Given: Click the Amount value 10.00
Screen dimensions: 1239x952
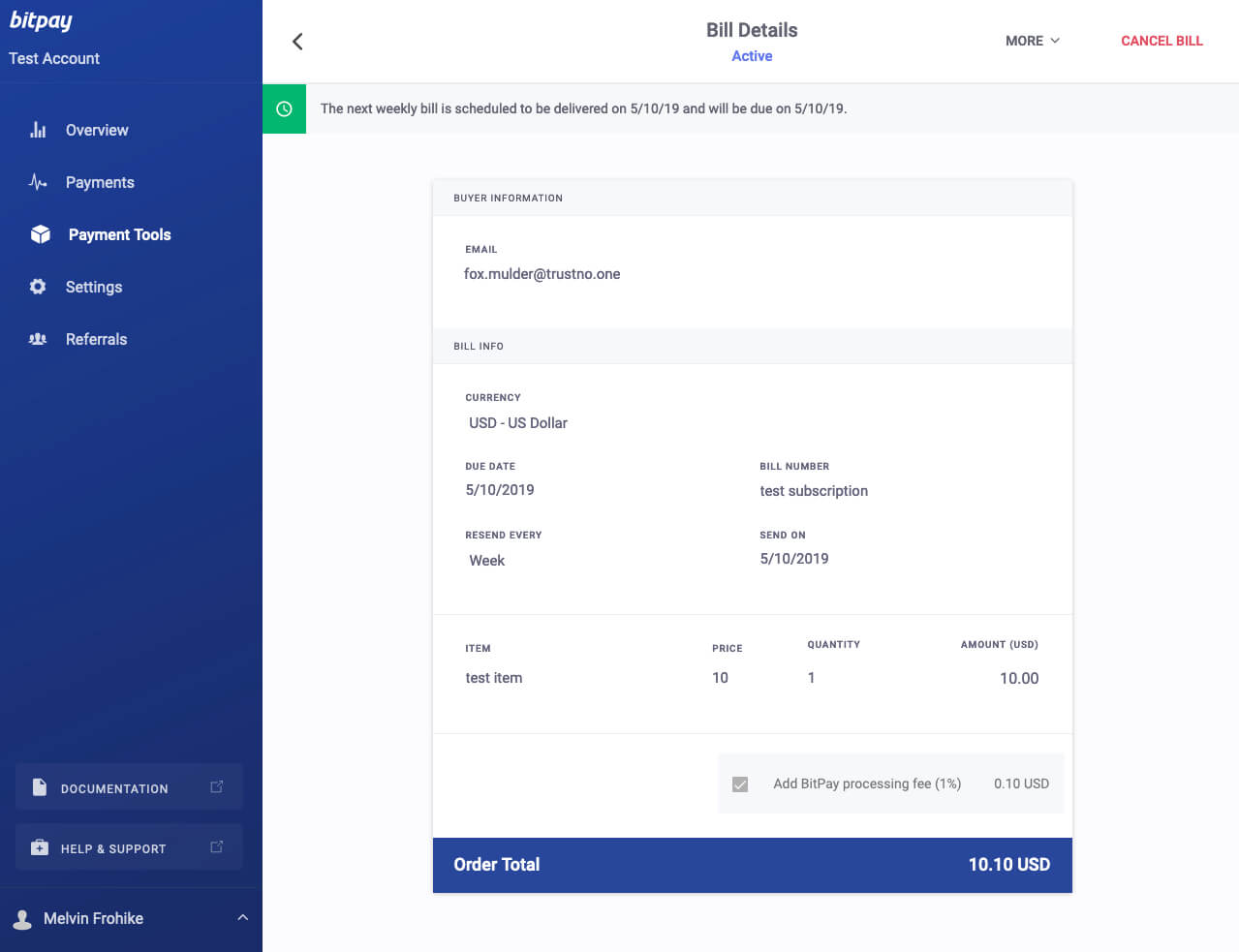Looking at the screenshot, I should pos(1019,679).
